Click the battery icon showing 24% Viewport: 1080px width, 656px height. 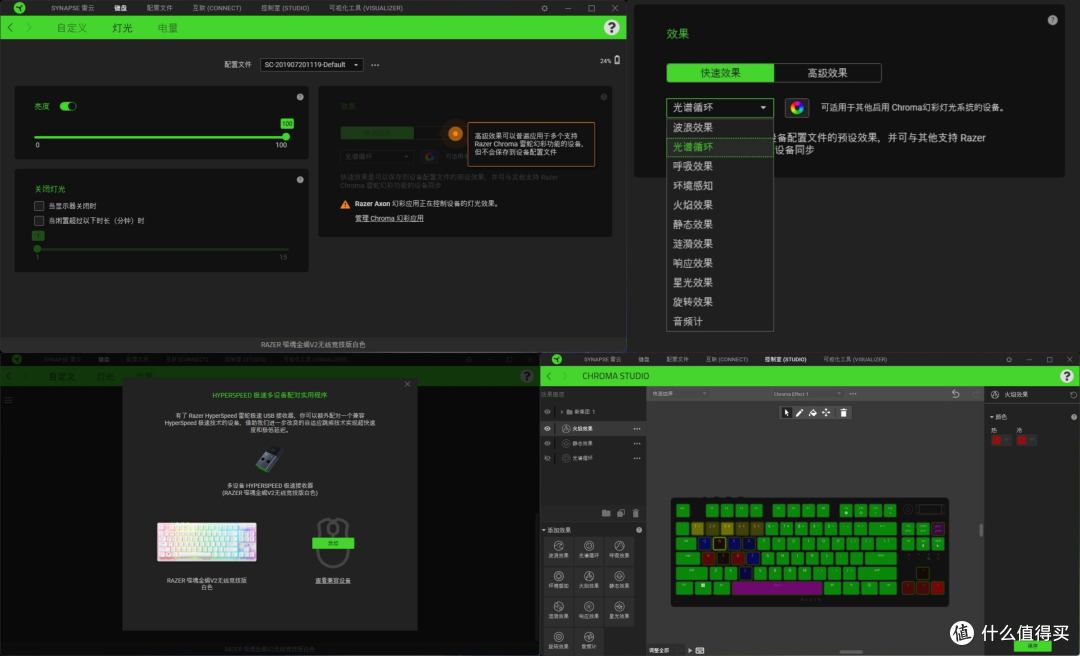[617, 60]
